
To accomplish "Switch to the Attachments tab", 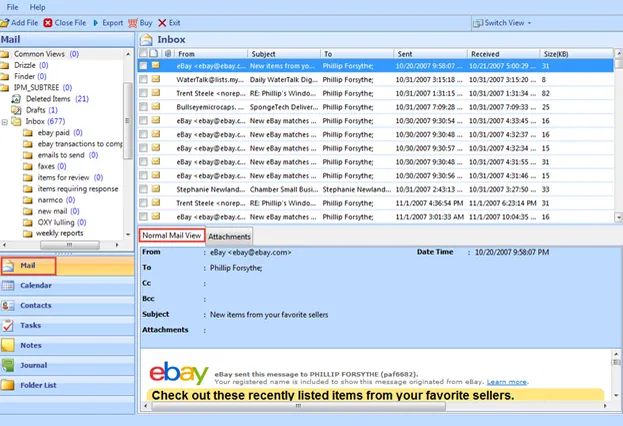I will click(x=229, y=236).
